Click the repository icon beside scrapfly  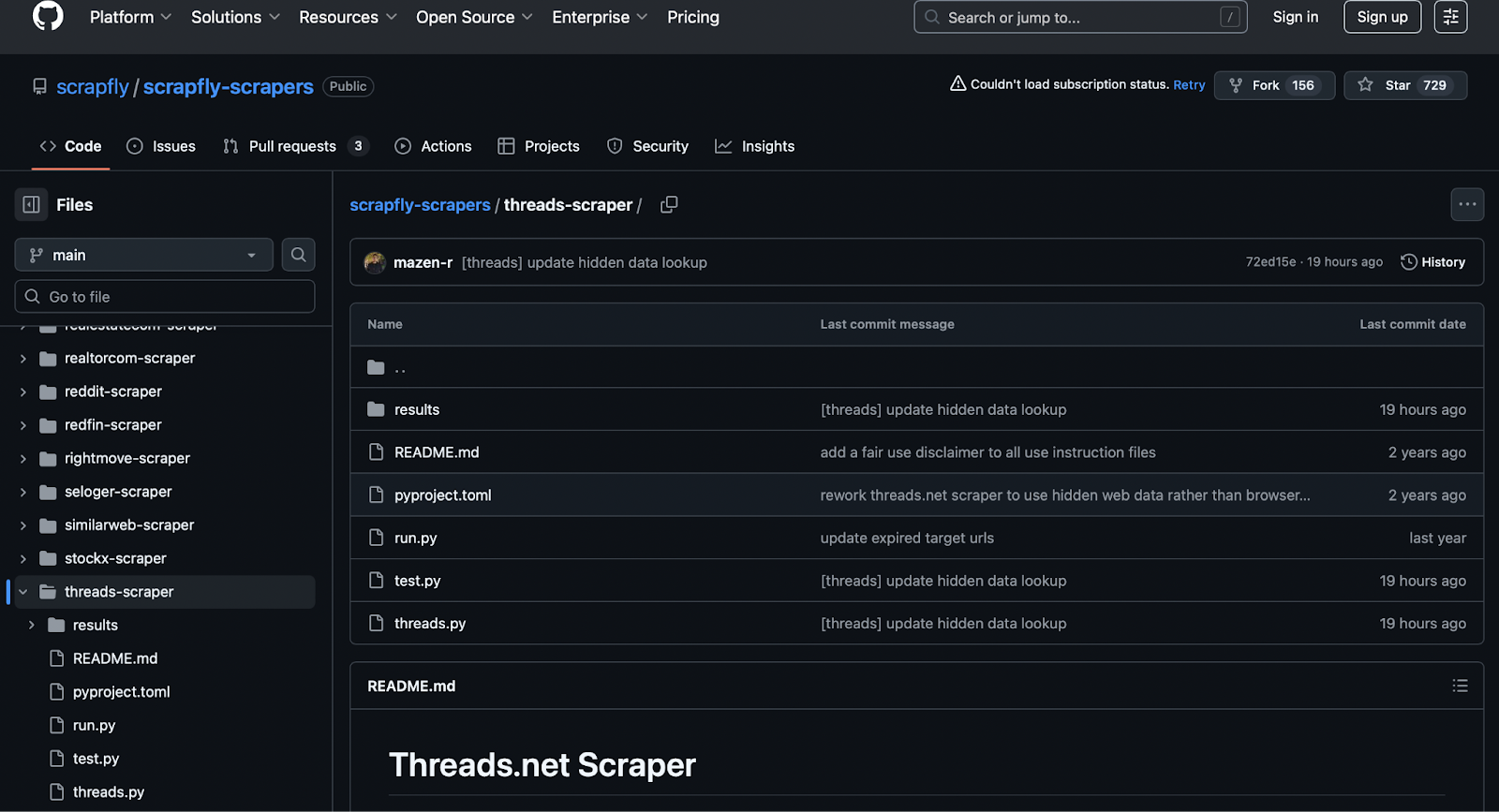39,86
